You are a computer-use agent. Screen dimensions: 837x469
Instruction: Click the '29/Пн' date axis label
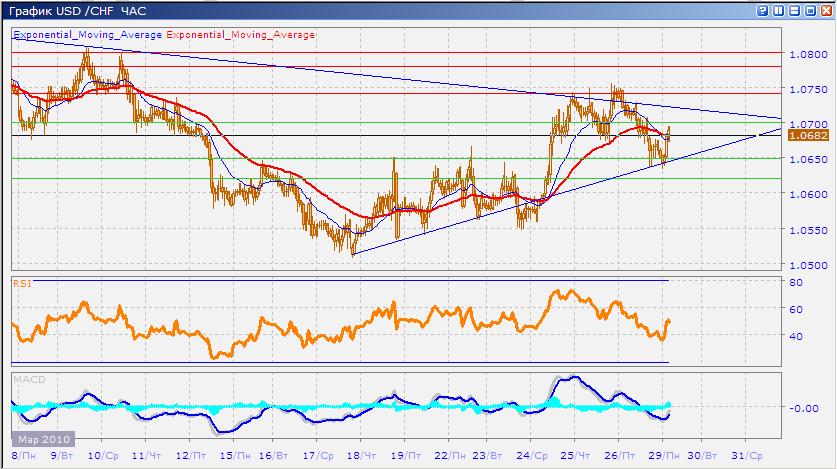coord(664,456)
